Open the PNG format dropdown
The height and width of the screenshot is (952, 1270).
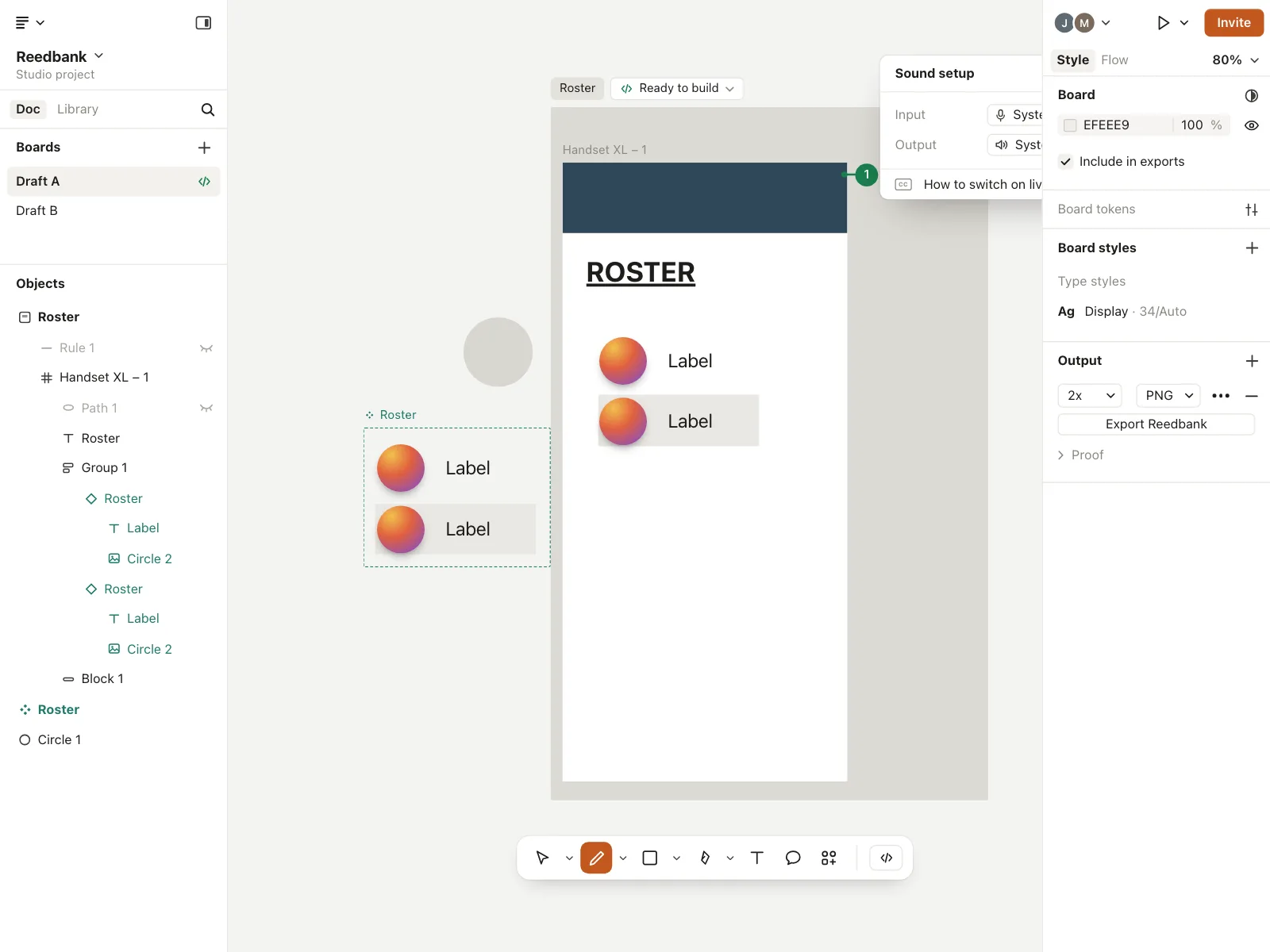(1168, 396)
